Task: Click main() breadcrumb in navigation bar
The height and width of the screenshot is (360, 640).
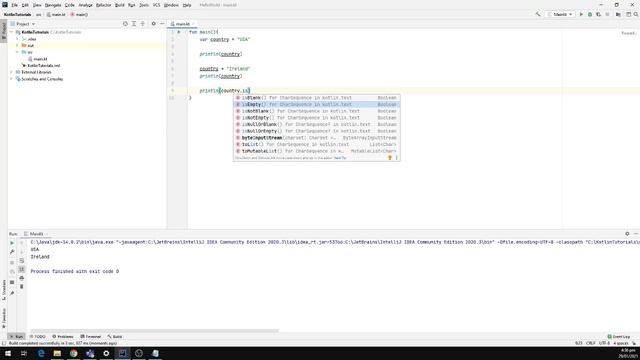Action: [79, 14]
